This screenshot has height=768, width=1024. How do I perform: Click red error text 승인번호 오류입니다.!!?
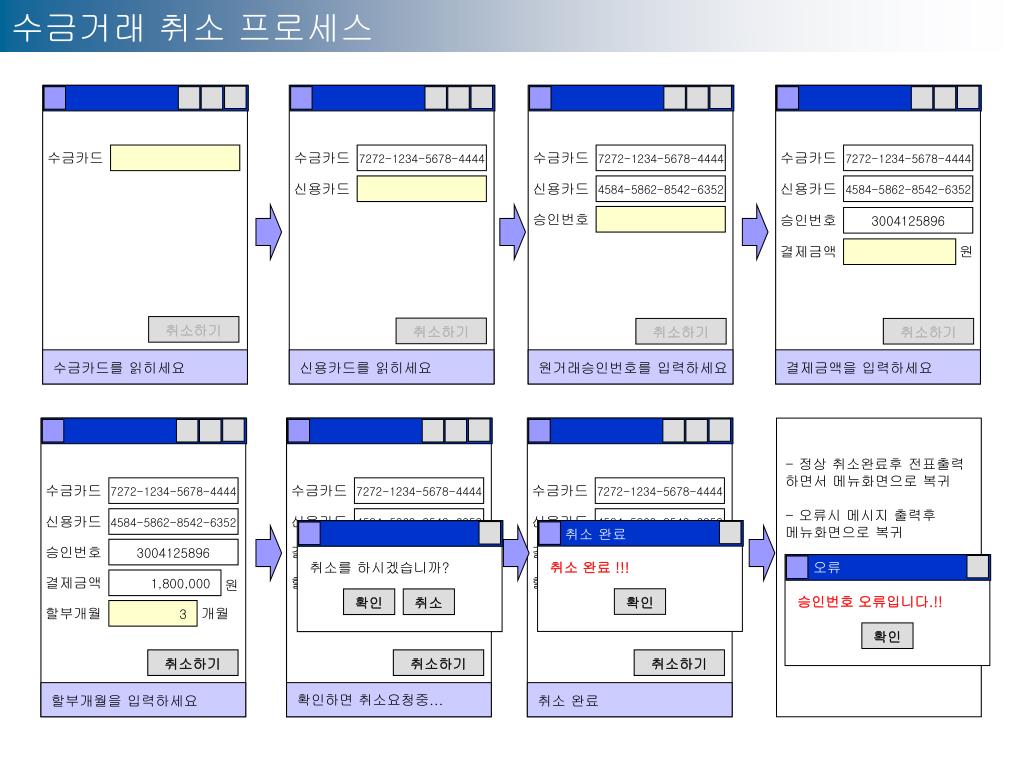[869, 601]
